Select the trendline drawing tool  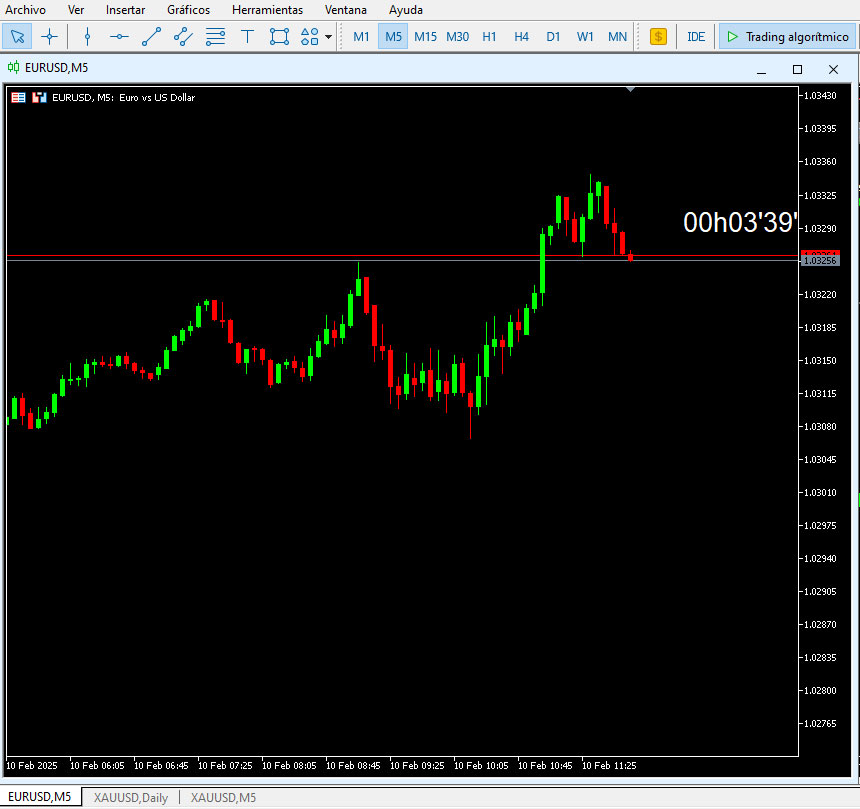click(151, 37)
